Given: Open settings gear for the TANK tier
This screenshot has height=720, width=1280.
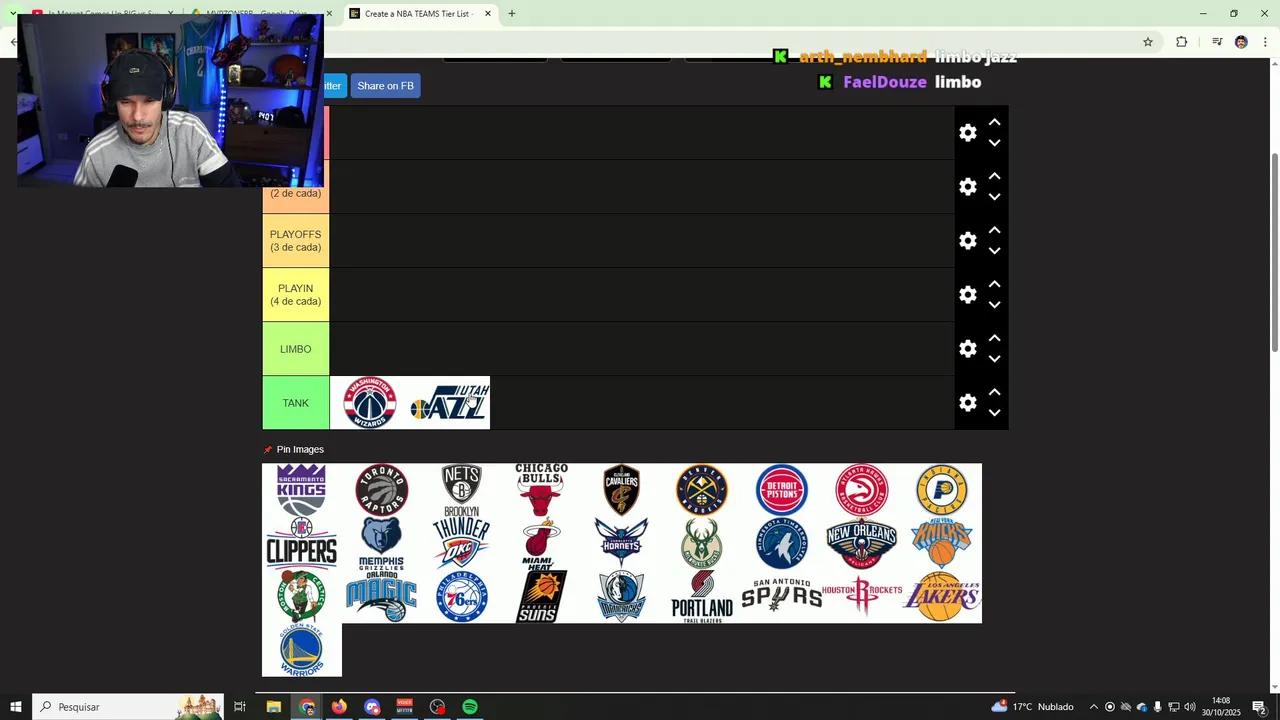Looking at the screenshot, I should [967, 403].
